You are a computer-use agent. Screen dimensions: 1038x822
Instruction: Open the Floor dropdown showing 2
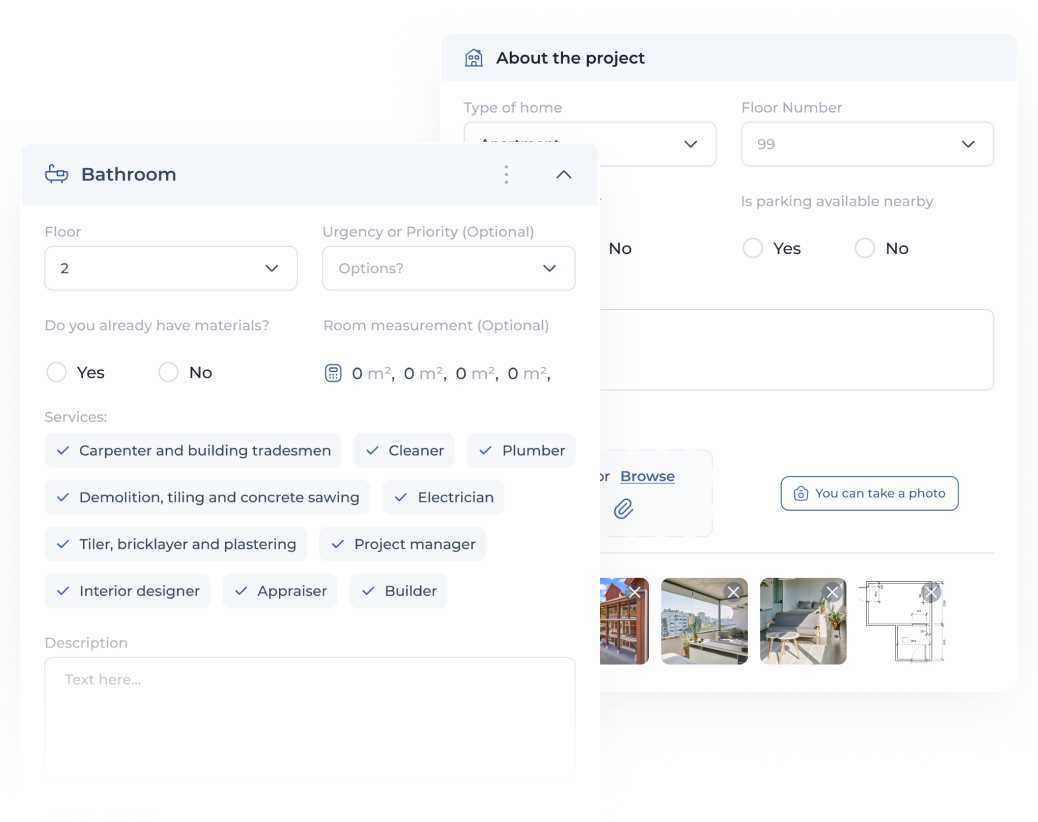171,268
